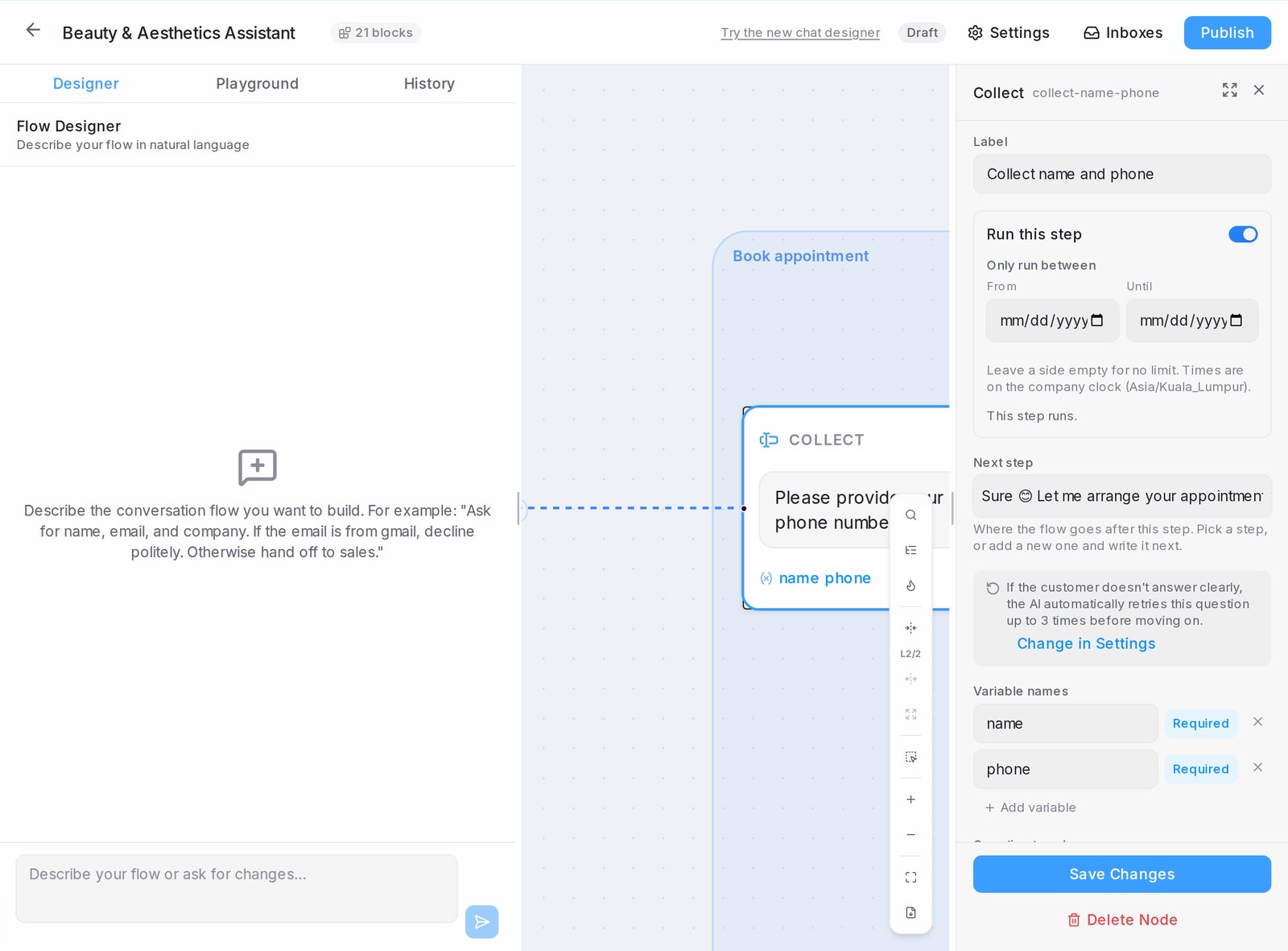Screen dimensions: 1288x951
Task: Edit the name variable field
Action: click(1065, 724)
